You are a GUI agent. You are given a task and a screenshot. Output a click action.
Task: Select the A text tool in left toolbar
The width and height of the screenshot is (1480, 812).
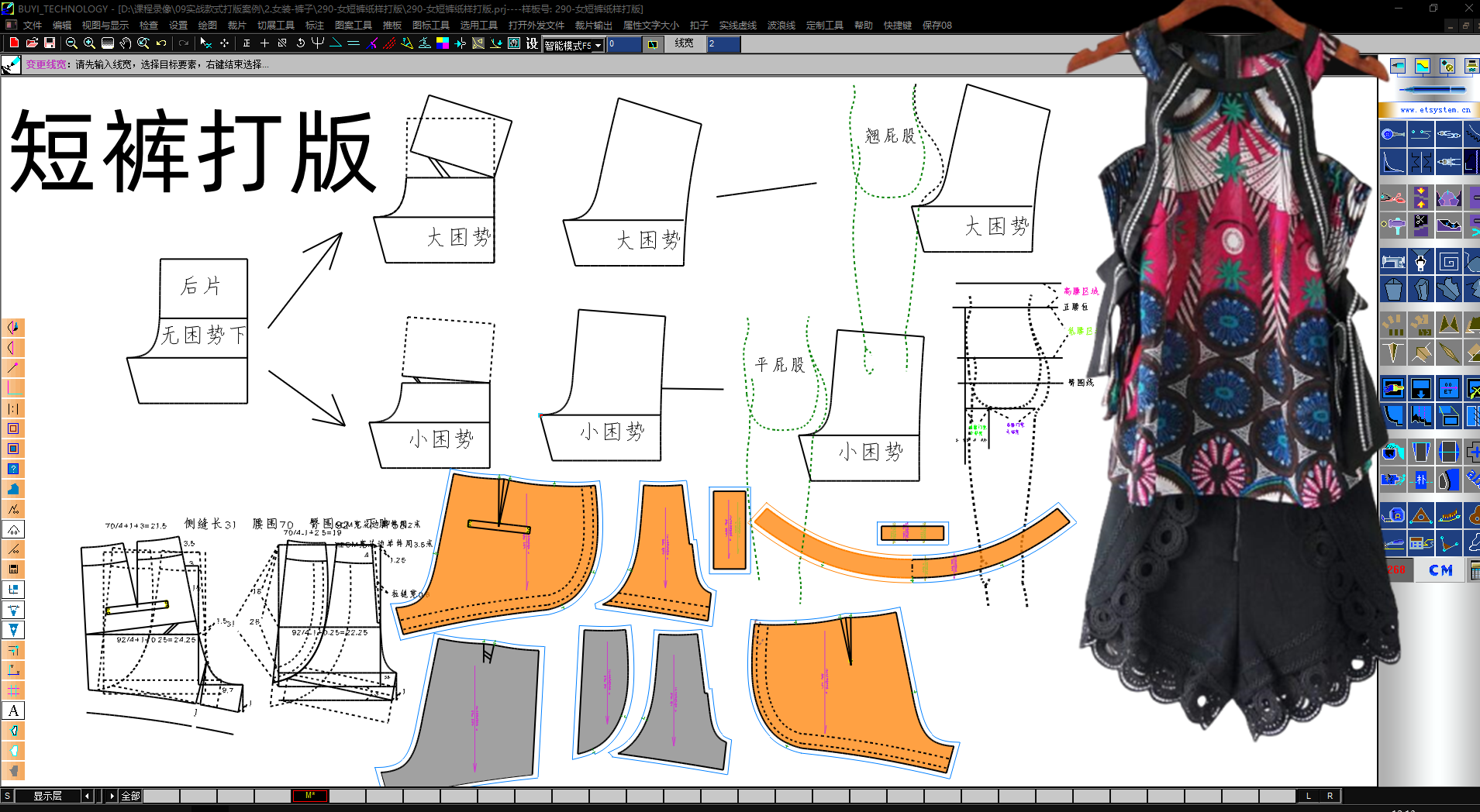coord(13,710)
